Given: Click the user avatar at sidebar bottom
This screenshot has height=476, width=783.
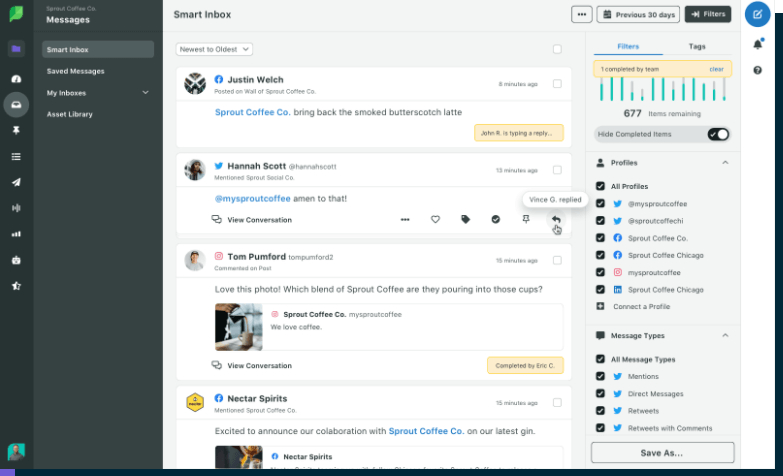Looking at the screenshot, I should (x=16, y=452).
